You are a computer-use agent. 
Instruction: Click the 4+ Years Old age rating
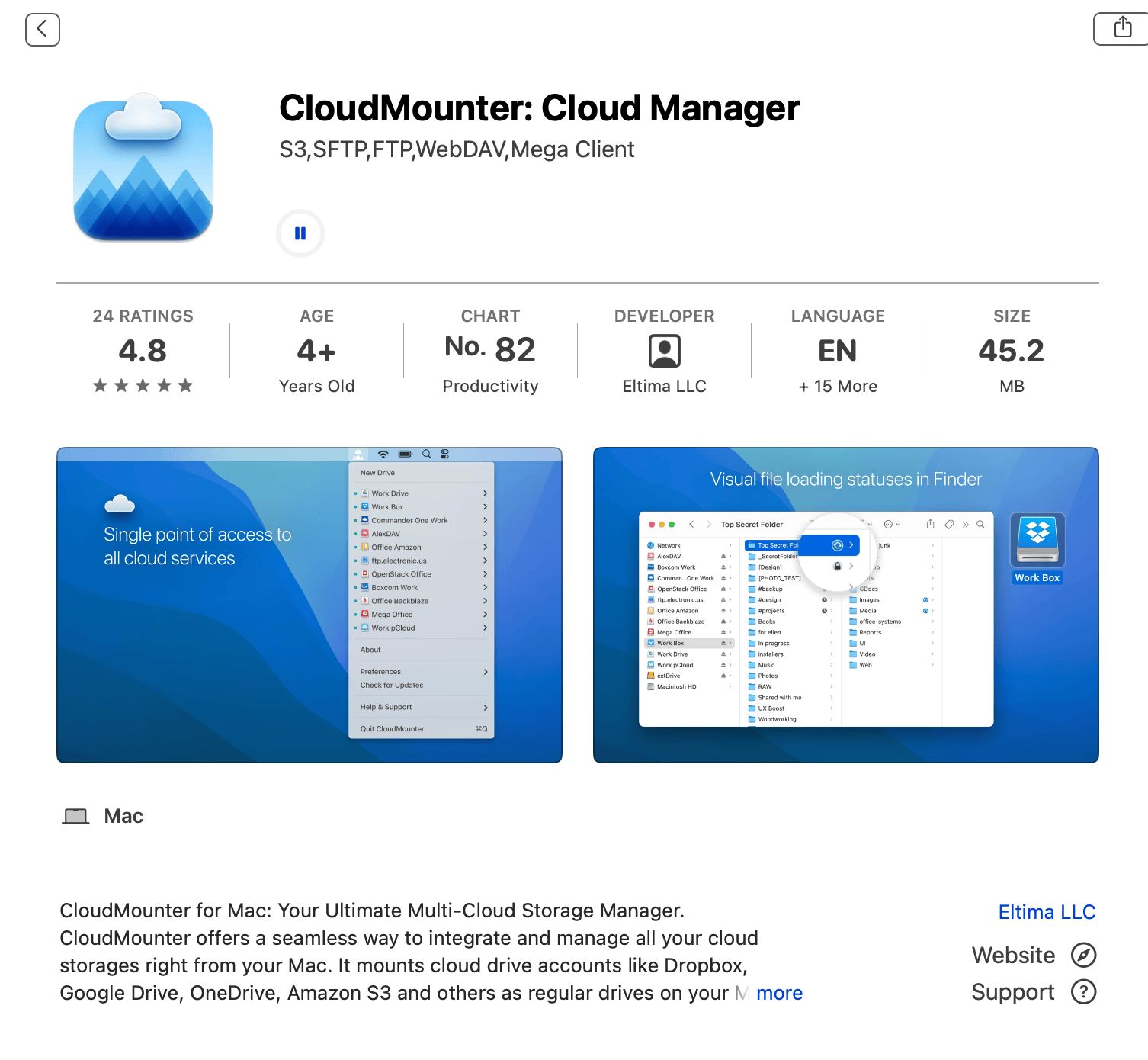(x=316, y=352)
